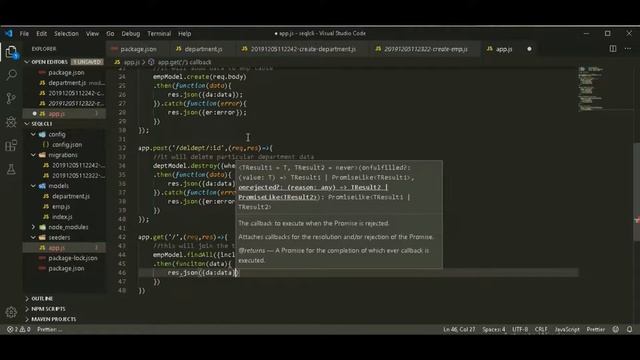Image resolution: width=640 pixels, height=360 pixels.
Task: Open package-lock.json in the file tree
Action: pyautogui.click(x=64, y=258)
